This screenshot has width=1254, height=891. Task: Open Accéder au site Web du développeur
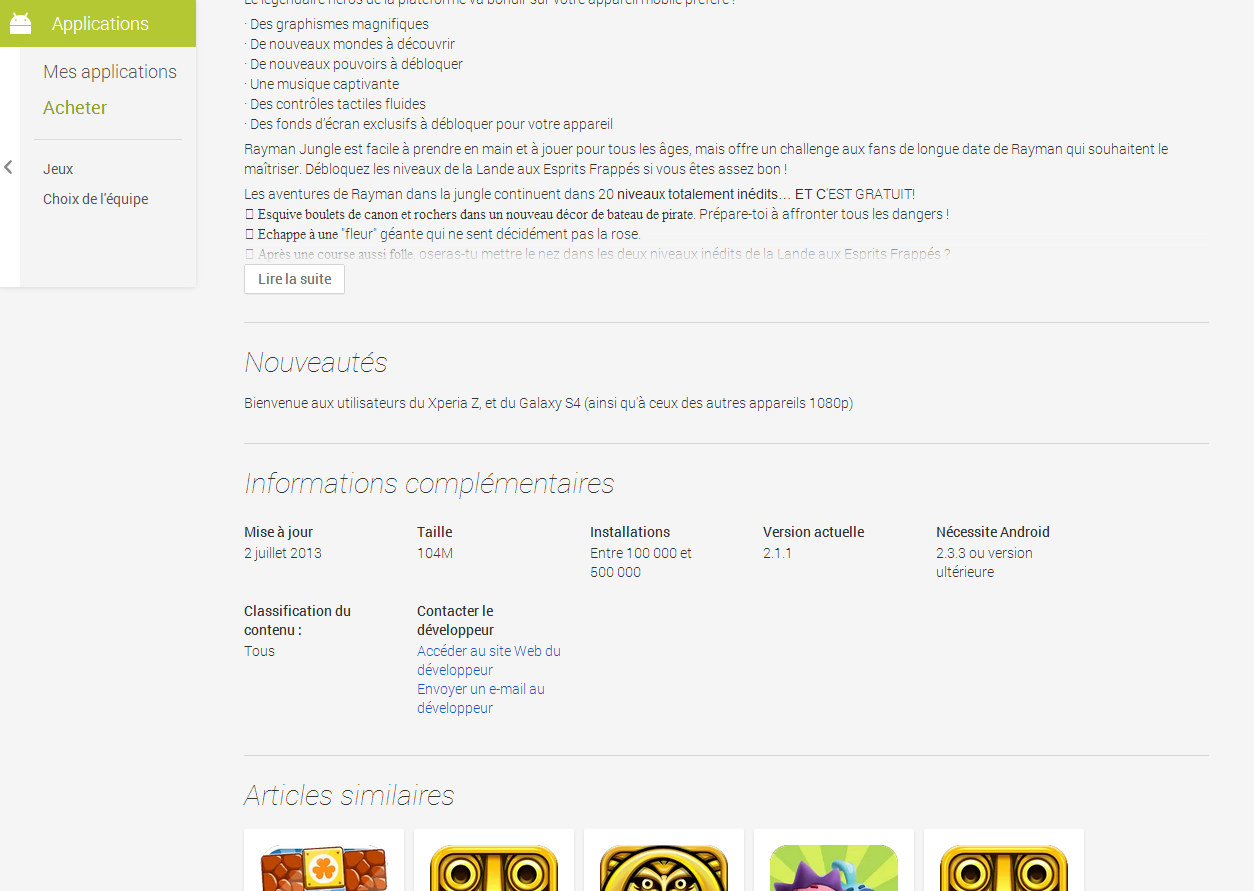pyautogui.click(x=488, y=660)
